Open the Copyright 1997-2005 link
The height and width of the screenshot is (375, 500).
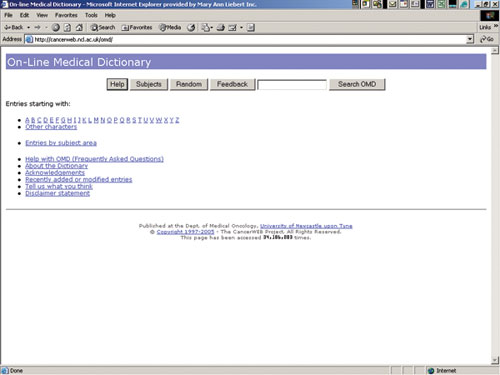point(185,232)
